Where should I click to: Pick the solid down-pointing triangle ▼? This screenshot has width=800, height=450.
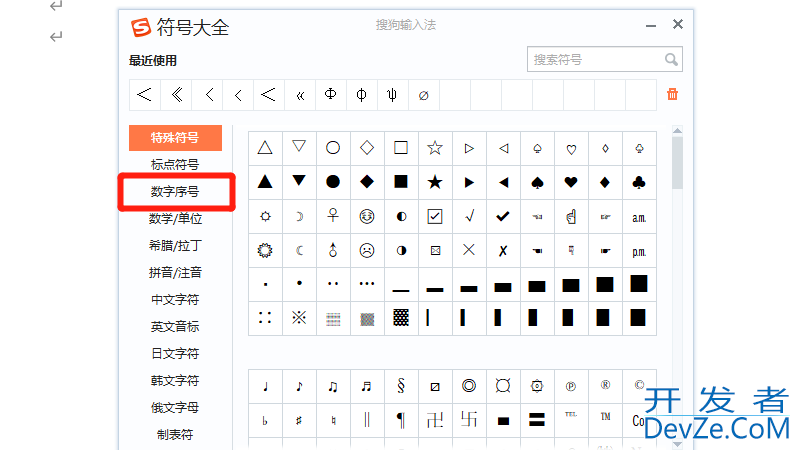[299, 182]
